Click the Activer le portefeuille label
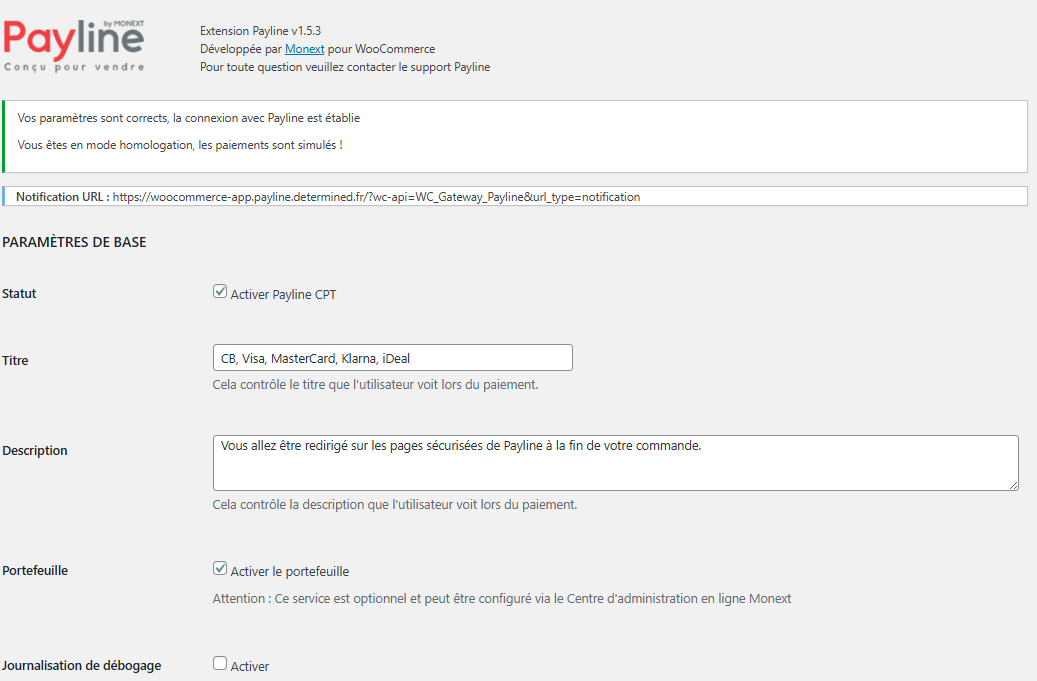The height and width of the screenshot is (681, 1037). (290, 572)
